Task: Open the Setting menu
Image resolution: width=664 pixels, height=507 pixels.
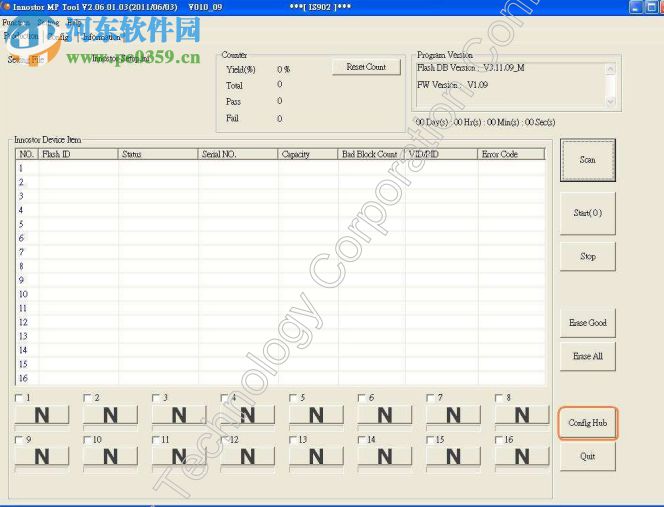Action: click(48, 22)
